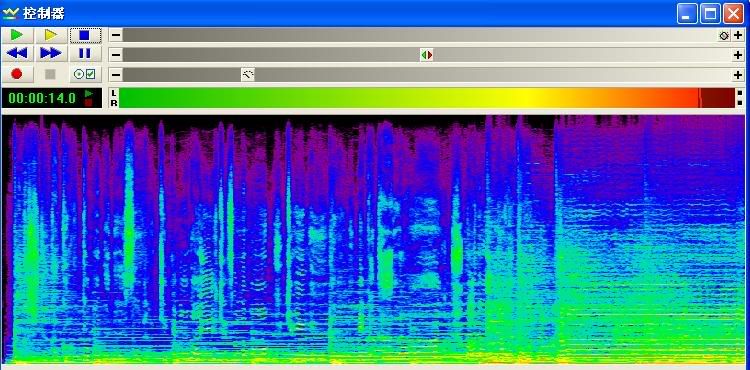Click the balance slider's green-red handle

(x=427, y=55)
